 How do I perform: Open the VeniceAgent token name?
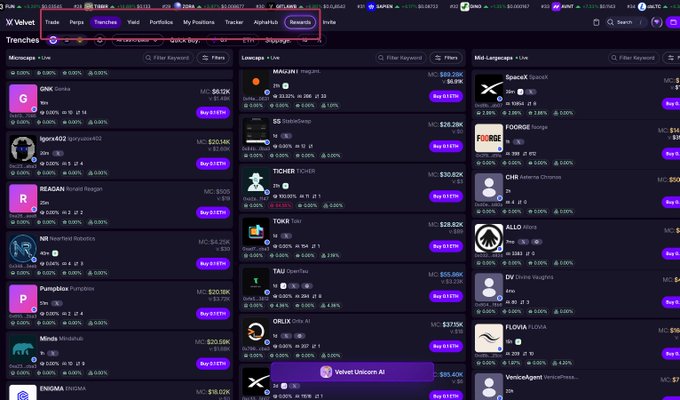pos(541,377)
